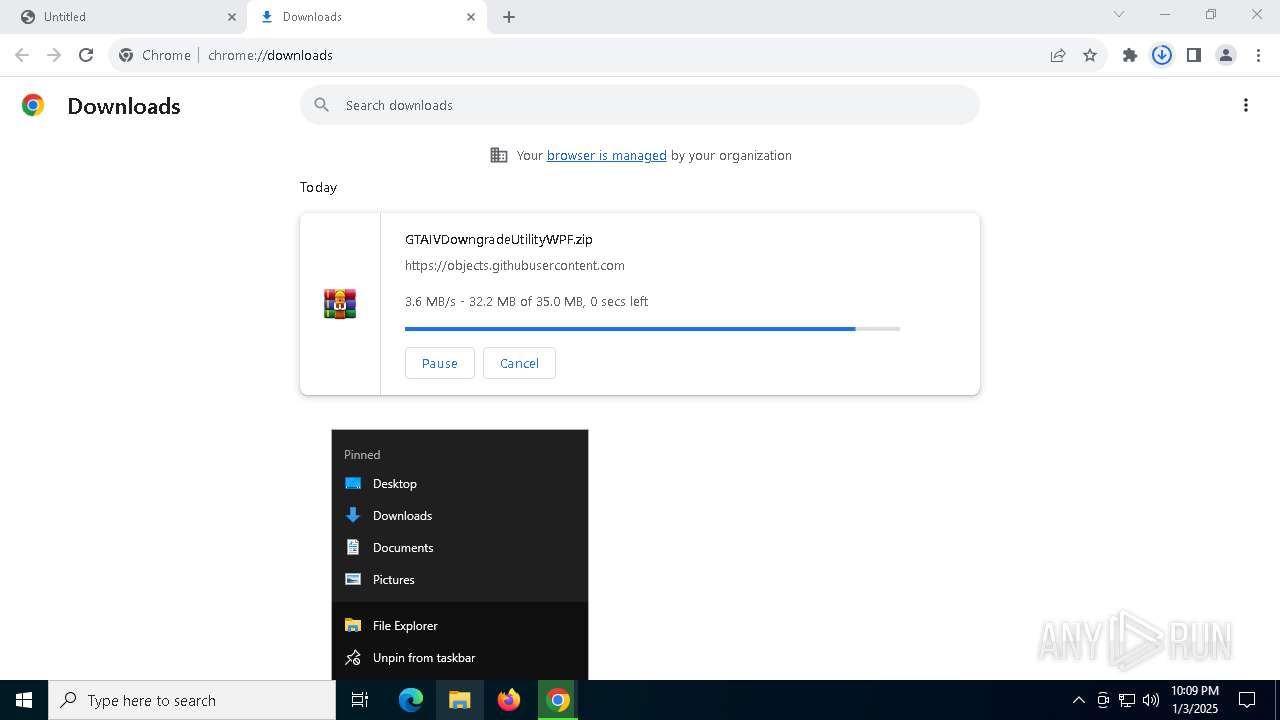Launch File Explorer from the jump list
Image resolution: width=1280 pixels, height=720 pixels.
(x=460, y=625)
